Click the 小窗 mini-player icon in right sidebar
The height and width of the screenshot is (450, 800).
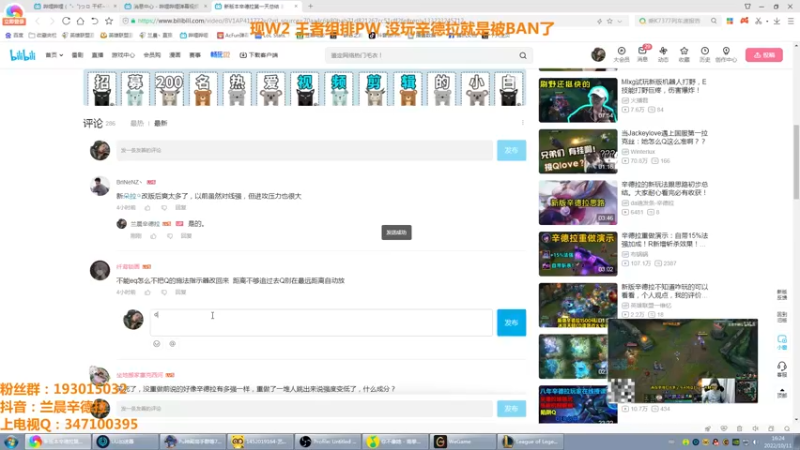[x=782, y=342]
